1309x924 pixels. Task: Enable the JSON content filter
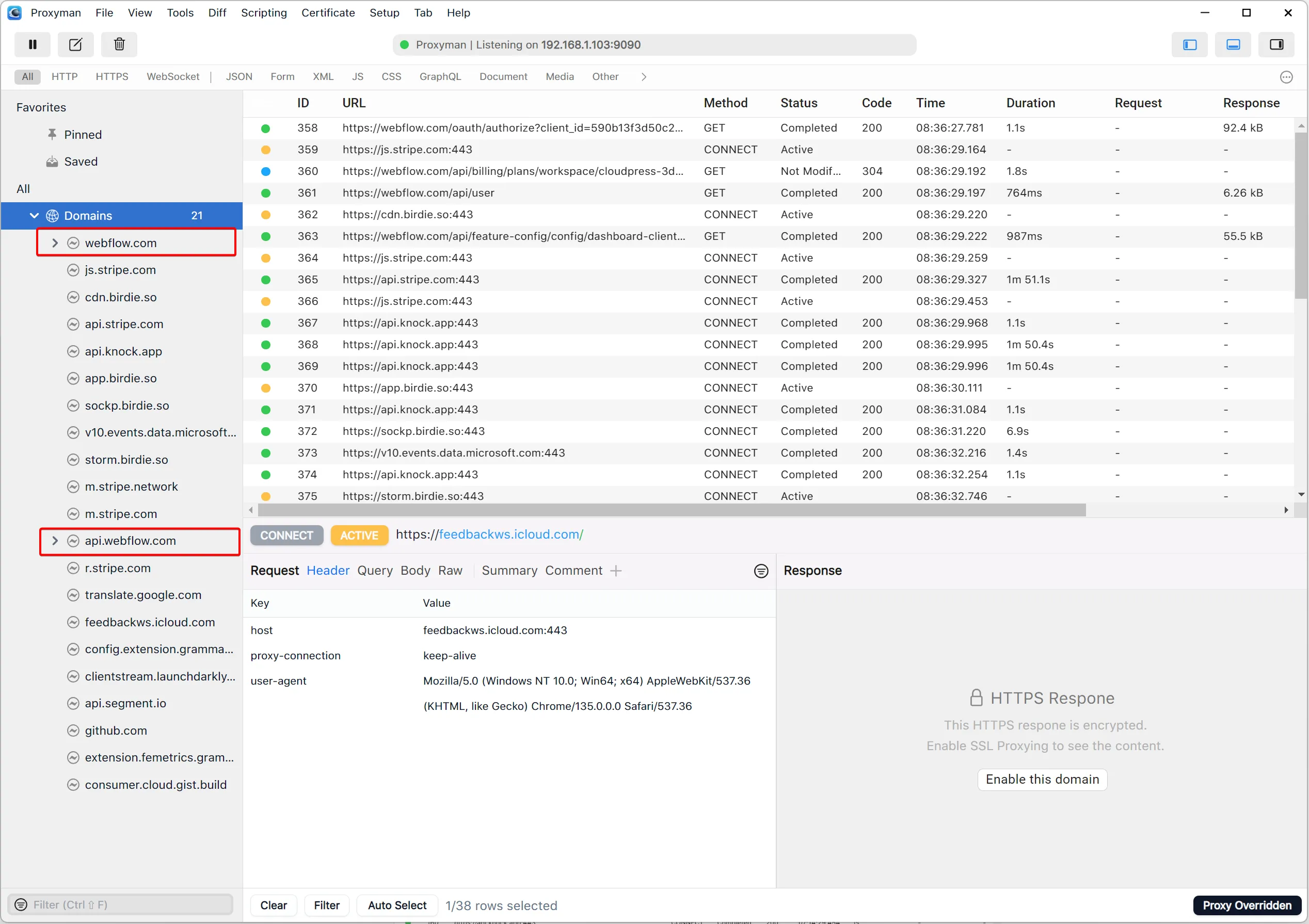click(239, 76)
